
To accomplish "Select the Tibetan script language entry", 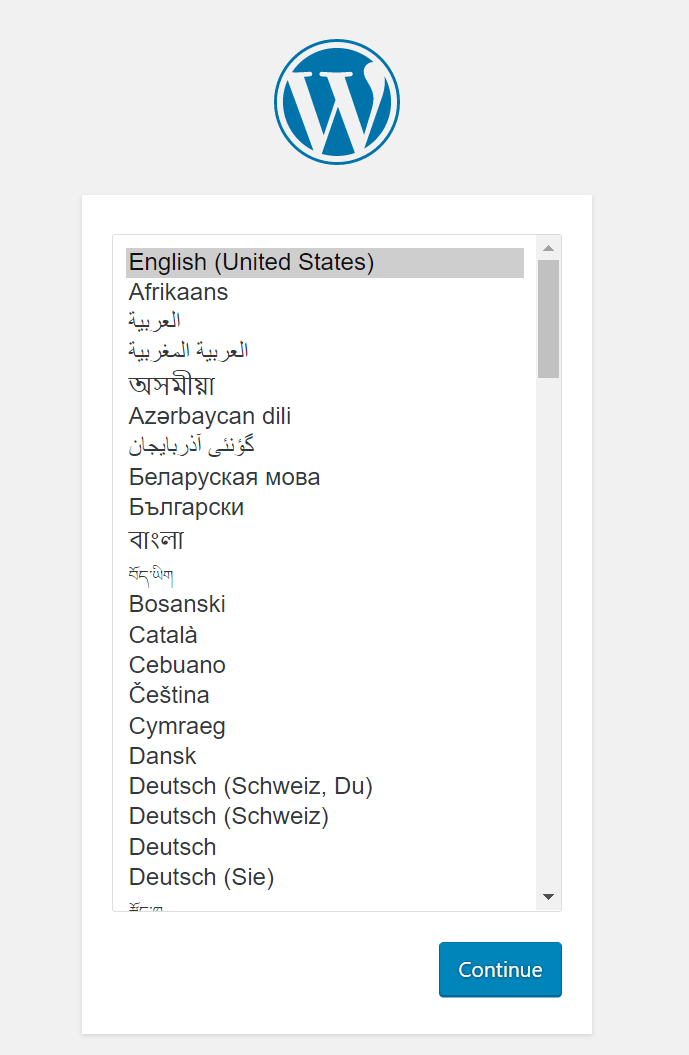I will [325, 574].
